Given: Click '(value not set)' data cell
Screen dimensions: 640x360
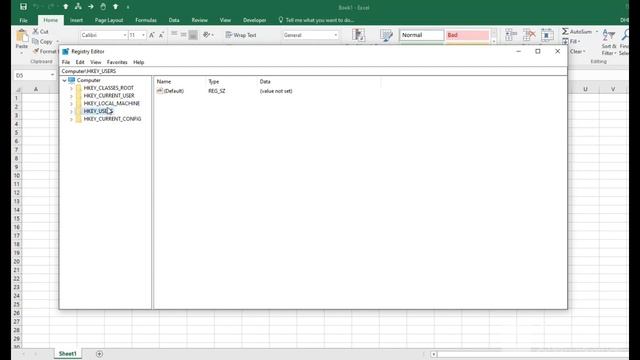Looking at the screenshot, I should click(276, 91).
